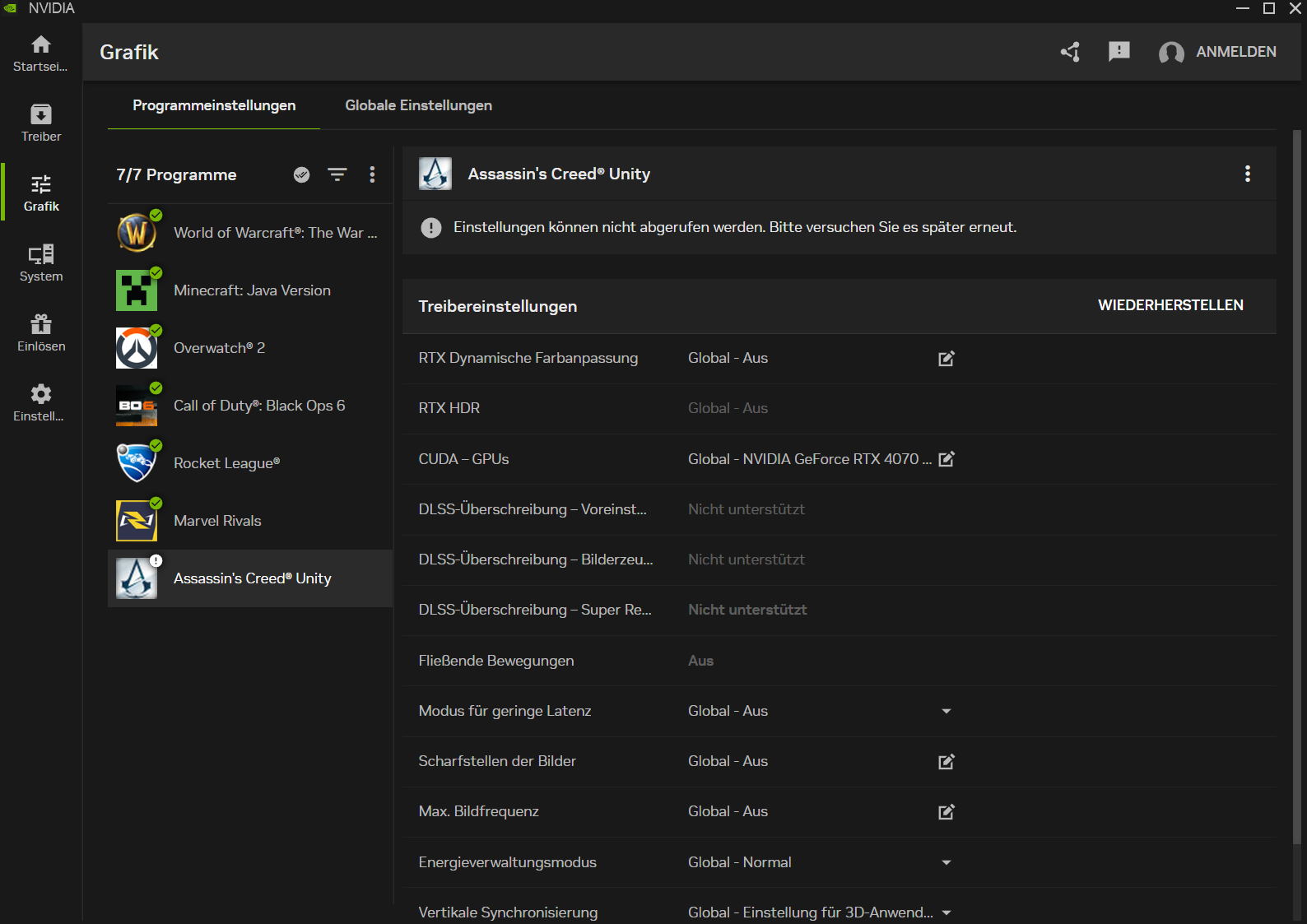This screenshot has height=924, width=1307.
Task: Click the Global - Normal value
Action: tap(740, 862)
